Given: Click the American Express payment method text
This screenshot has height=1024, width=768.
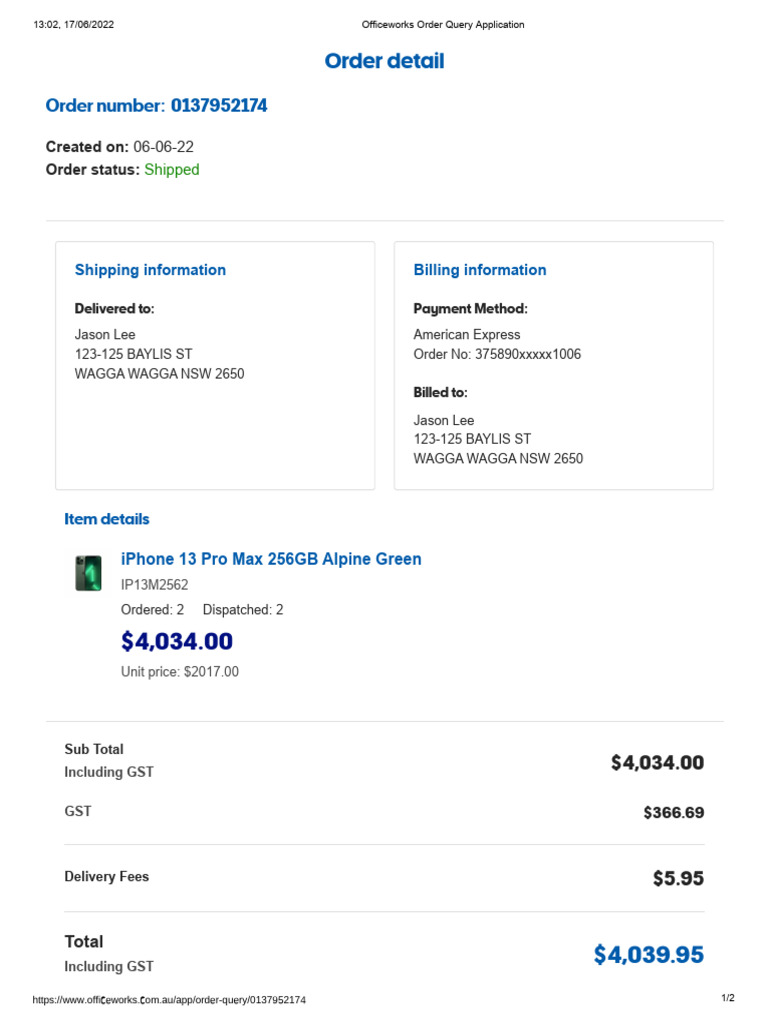Looking at the screenshot, I should (467, 334).
